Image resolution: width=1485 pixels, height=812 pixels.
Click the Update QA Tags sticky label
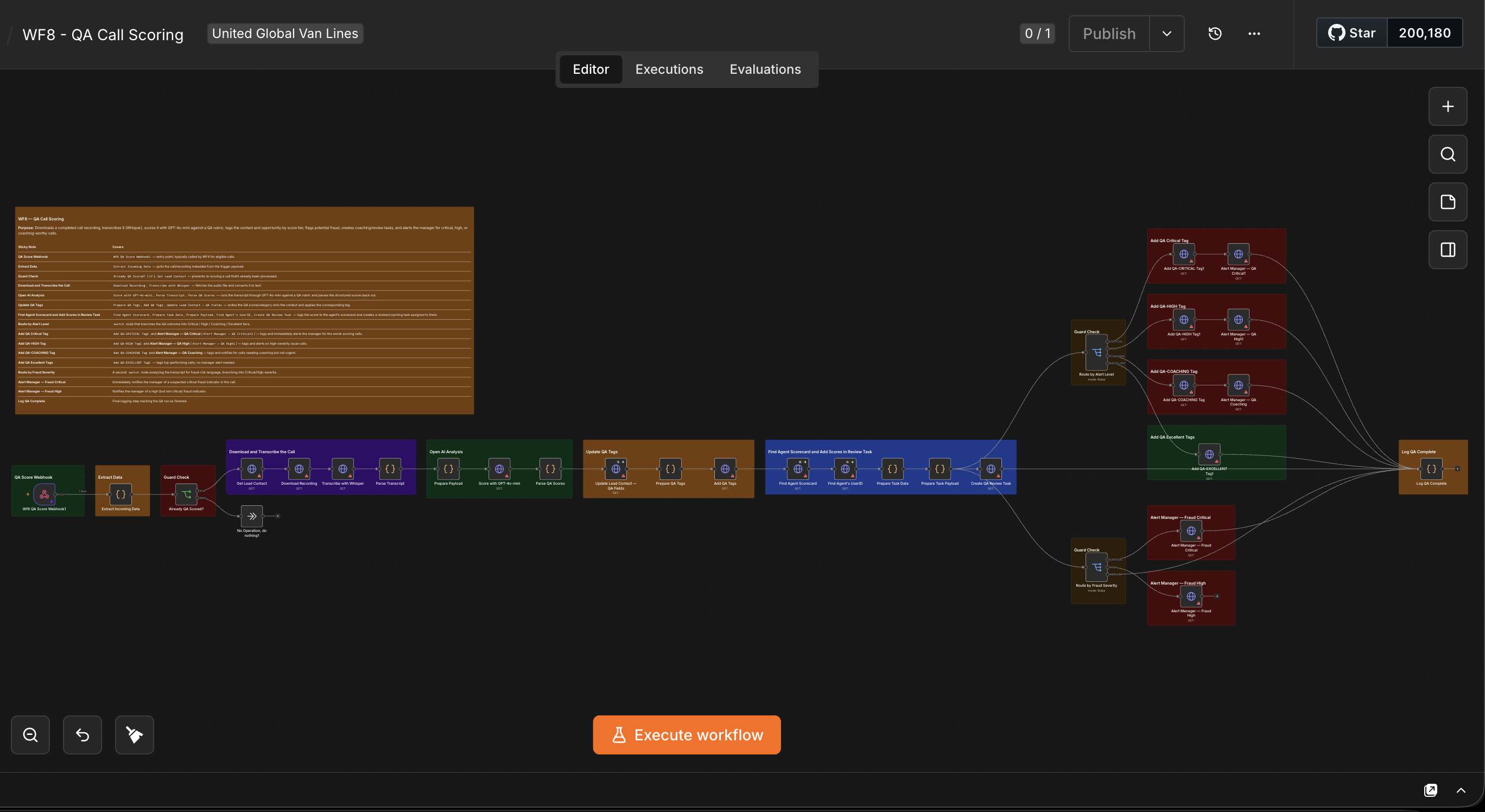point(602,452)
